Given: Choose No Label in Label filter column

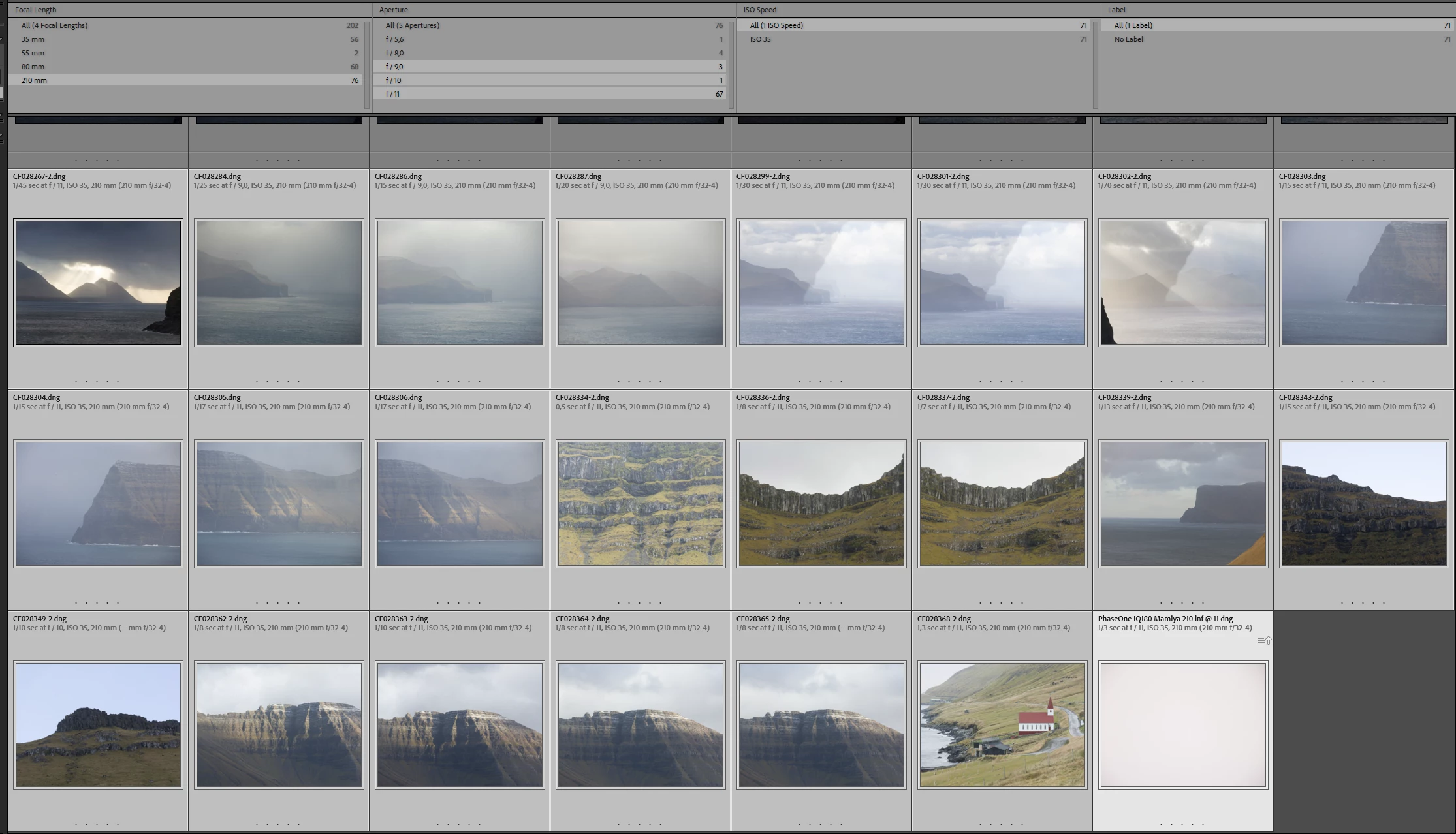Looking at the screenshot, I should point(1129,39).
